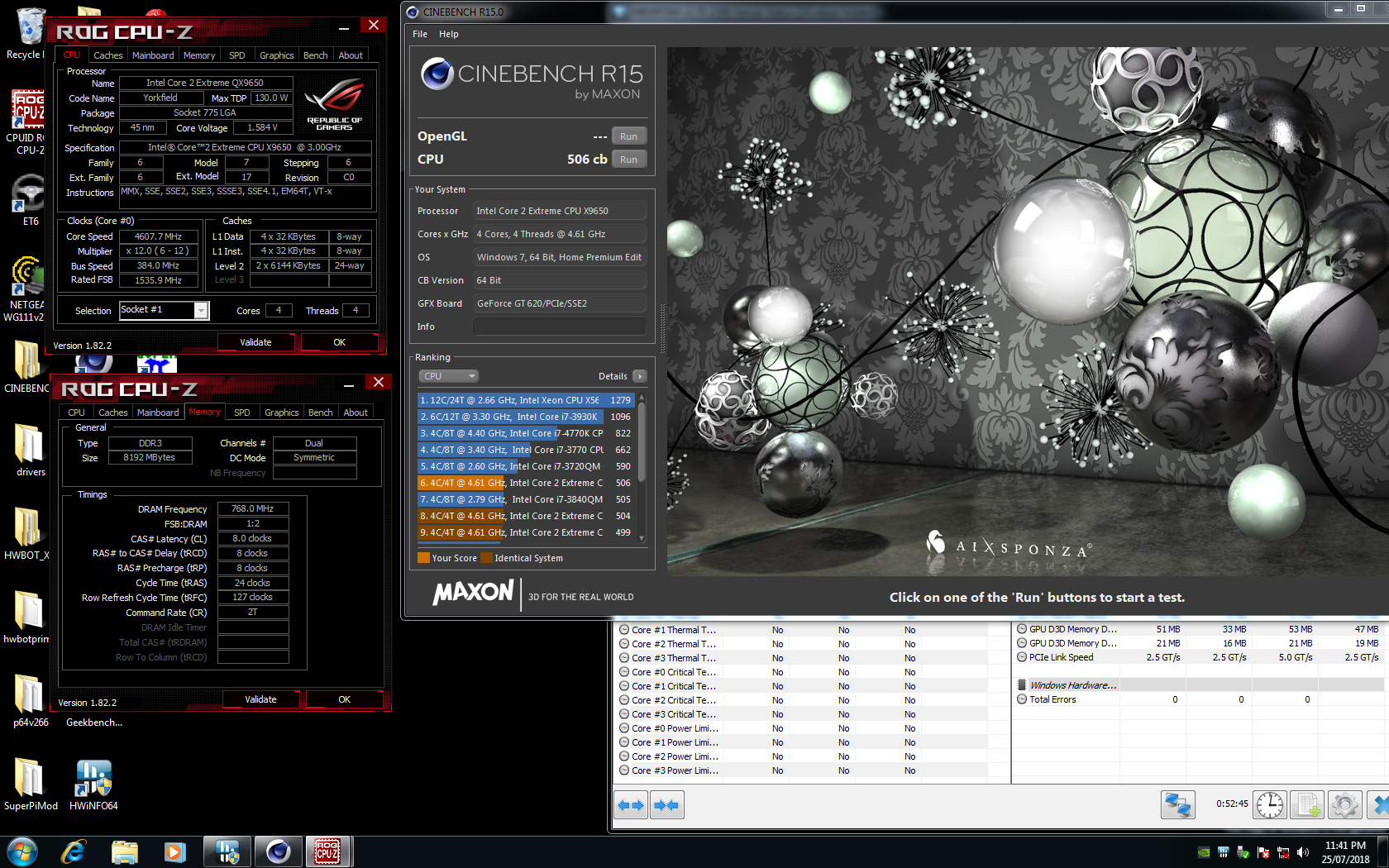Screen dimensions: 1389x868
Task: Open About tab in the bottom CPU-Z window
Action: tap(356, 413)
